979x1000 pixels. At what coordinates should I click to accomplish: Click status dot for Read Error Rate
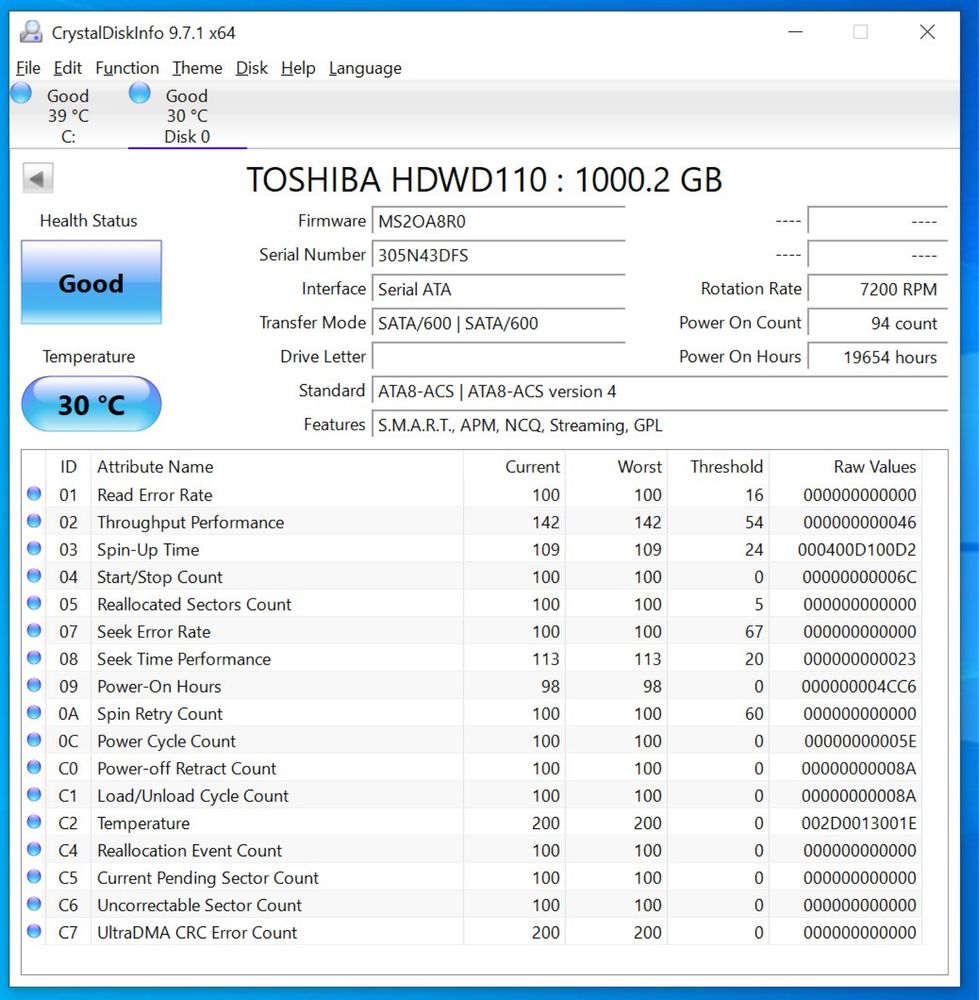[x=34, y=494]
